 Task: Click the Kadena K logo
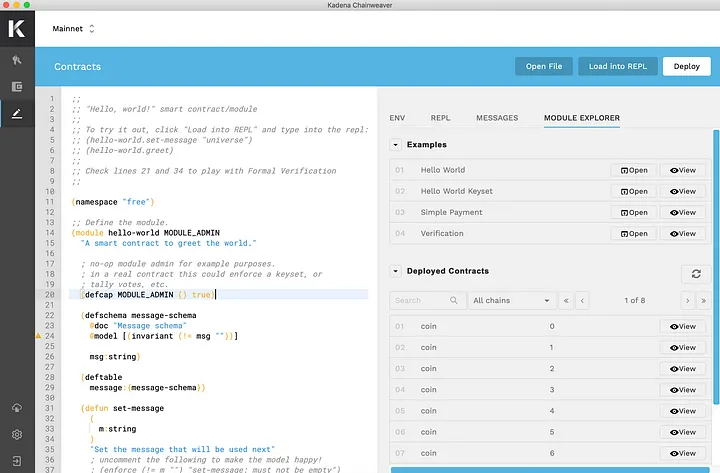[x=17, y=28]
